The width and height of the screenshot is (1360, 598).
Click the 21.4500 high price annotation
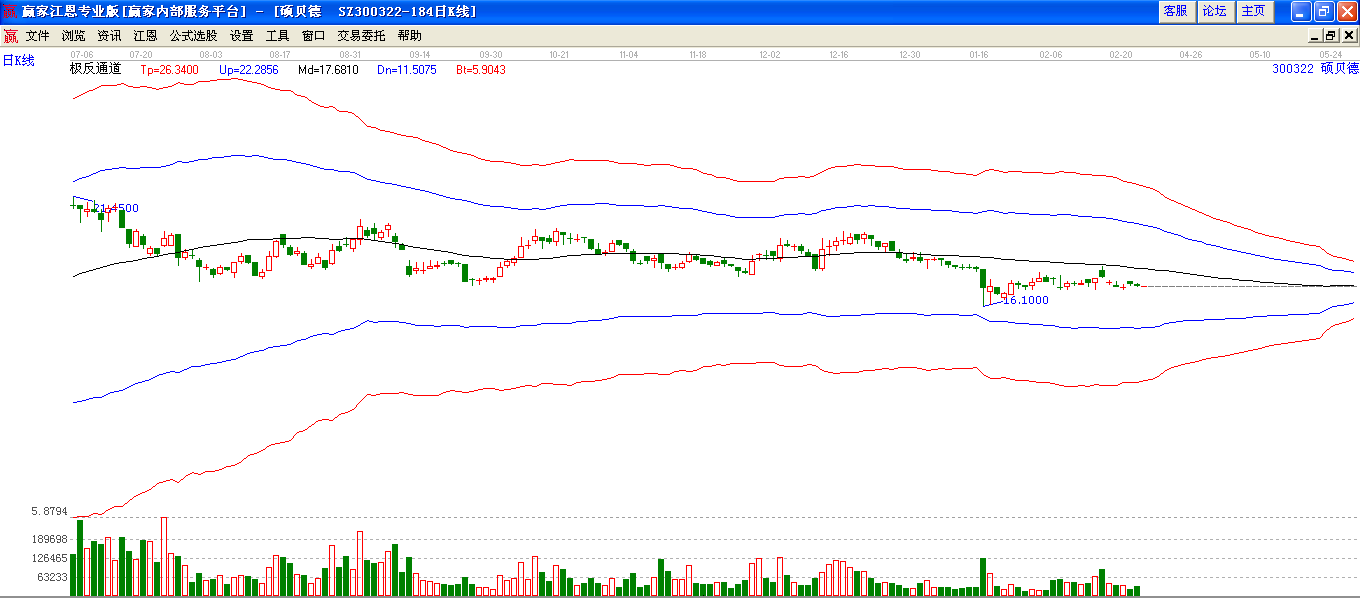115,208
